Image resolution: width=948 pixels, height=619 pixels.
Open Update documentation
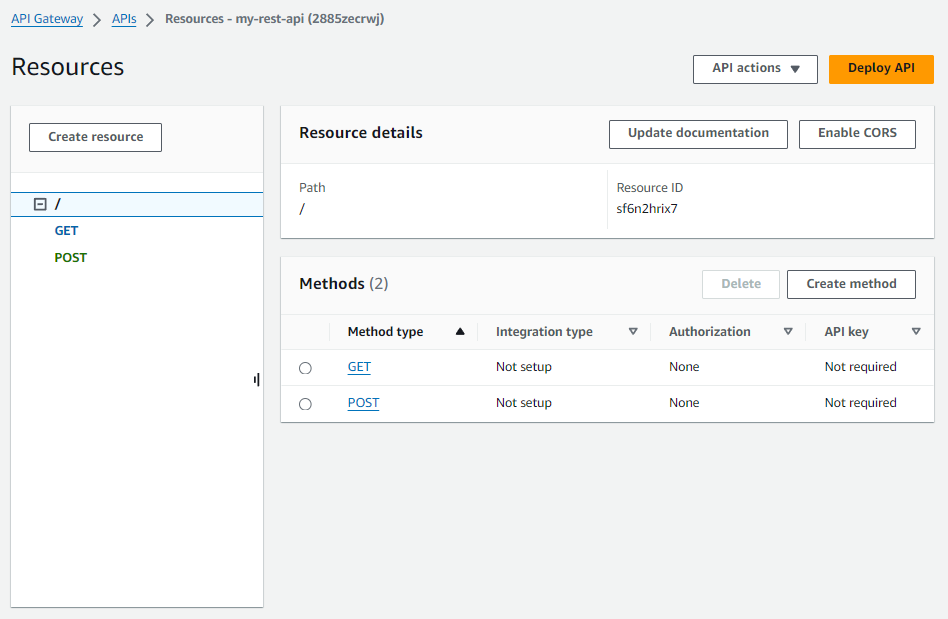pyautogui.click(x=698, y=133)
